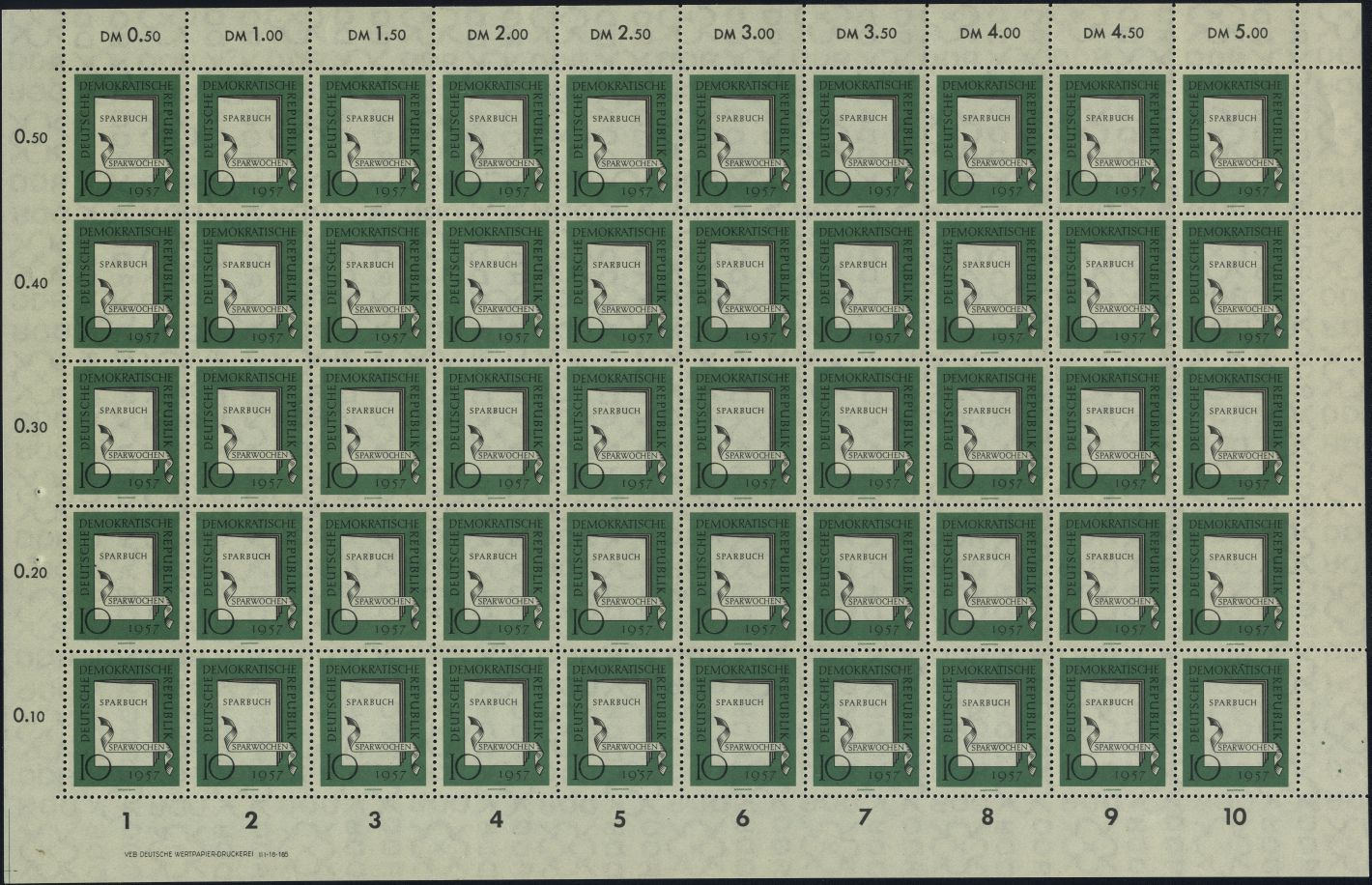
Task: Select the 0.10 row value label
Action: click(30, 717)
